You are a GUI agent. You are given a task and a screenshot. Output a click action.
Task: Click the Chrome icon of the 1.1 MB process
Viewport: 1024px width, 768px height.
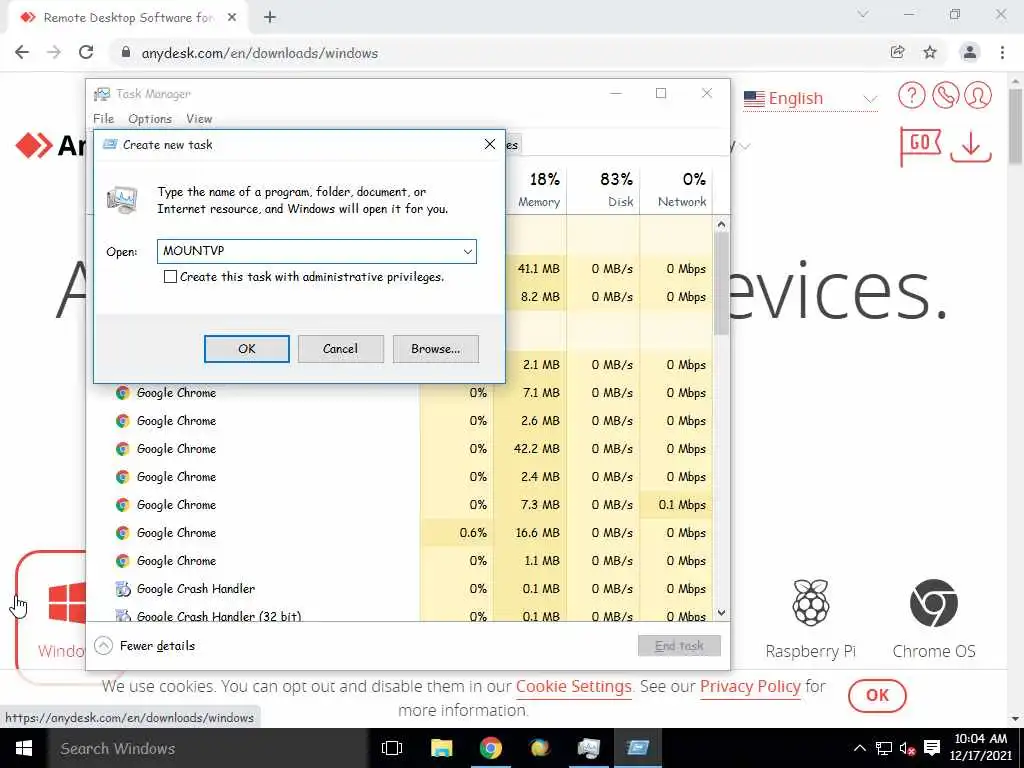pos(123,561)
